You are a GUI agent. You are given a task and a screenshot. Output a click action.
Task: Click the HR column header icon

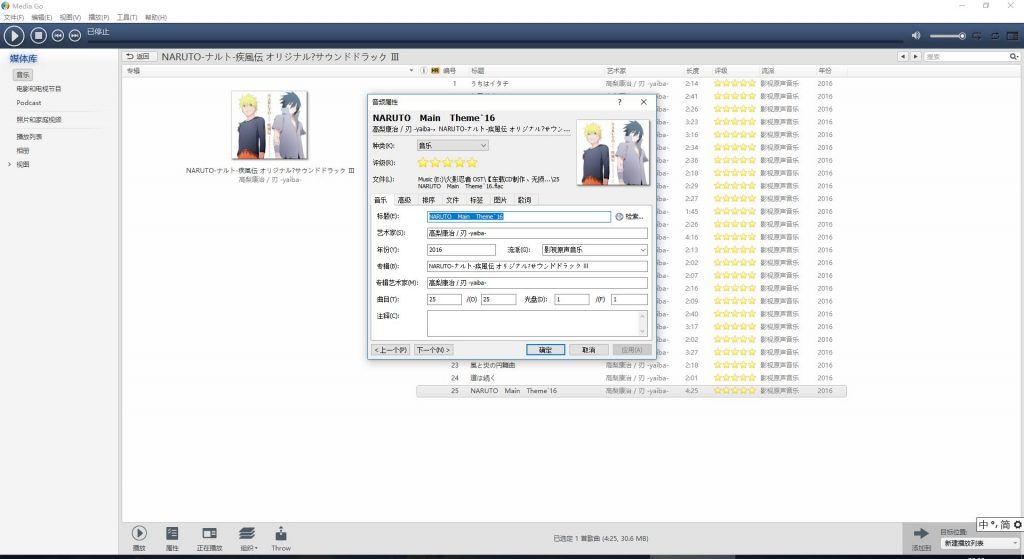(x=435, y=71)
